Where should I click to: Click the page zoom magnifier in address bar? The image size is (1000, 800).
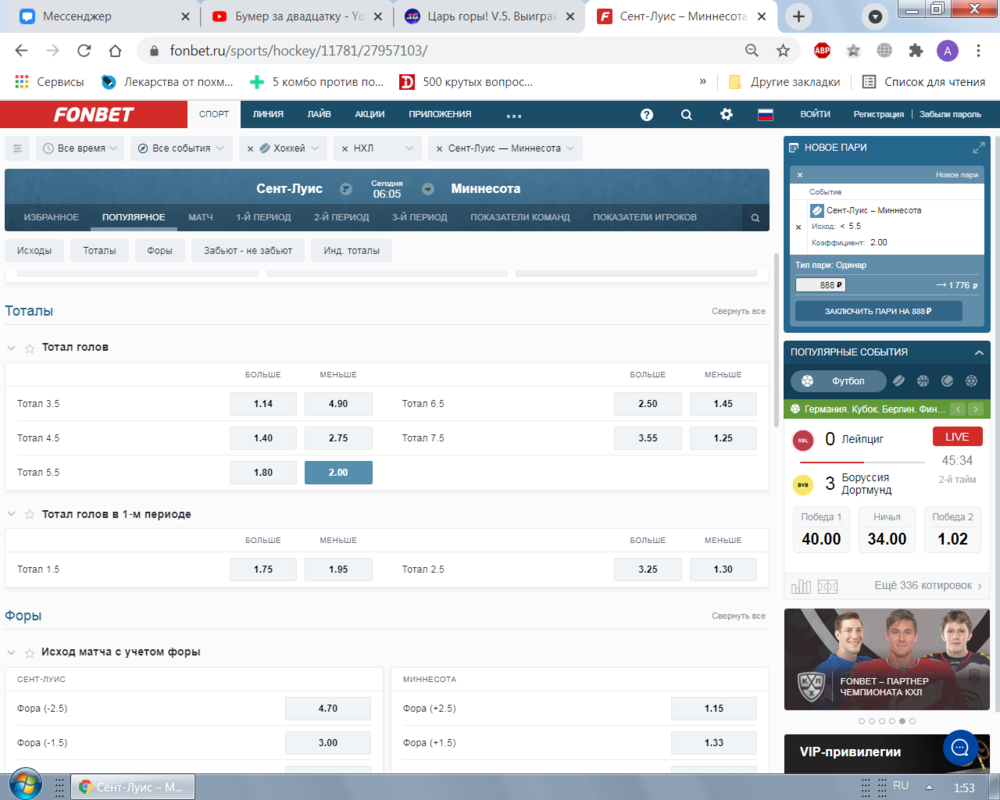pyautogui.click(x=752, y=50)
